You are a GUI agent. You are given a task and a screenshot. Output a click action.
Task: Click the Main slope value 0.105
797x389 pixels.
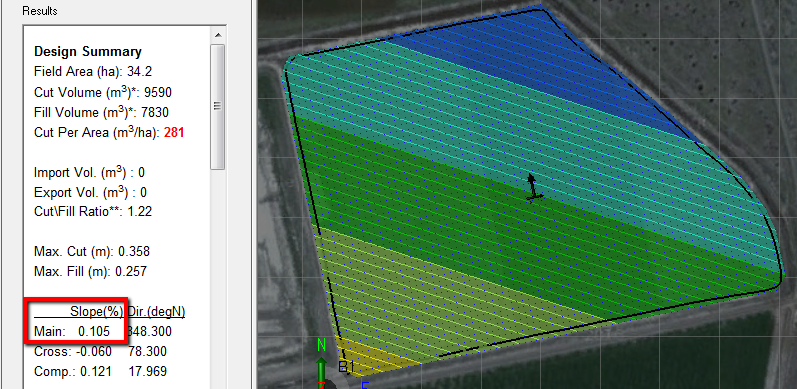(94, 332)
